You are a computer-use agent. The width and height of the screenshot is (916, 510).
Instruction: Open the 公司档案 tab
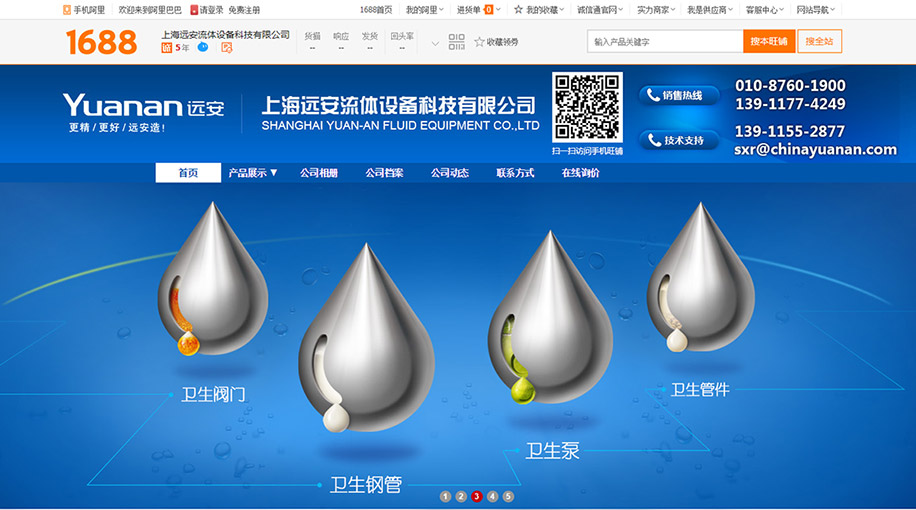(384, 172)
